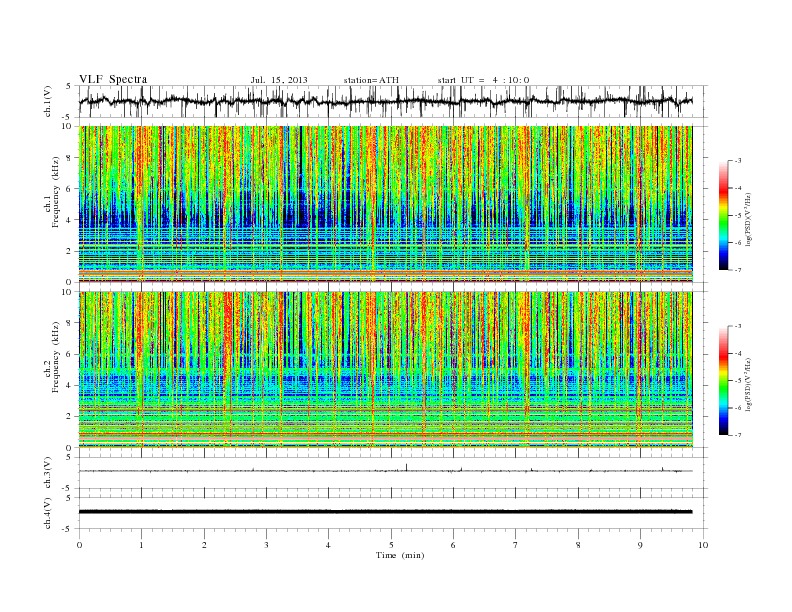
Task: Click the '-7' tick on ch.2 color bar
Action: point(736,435)
